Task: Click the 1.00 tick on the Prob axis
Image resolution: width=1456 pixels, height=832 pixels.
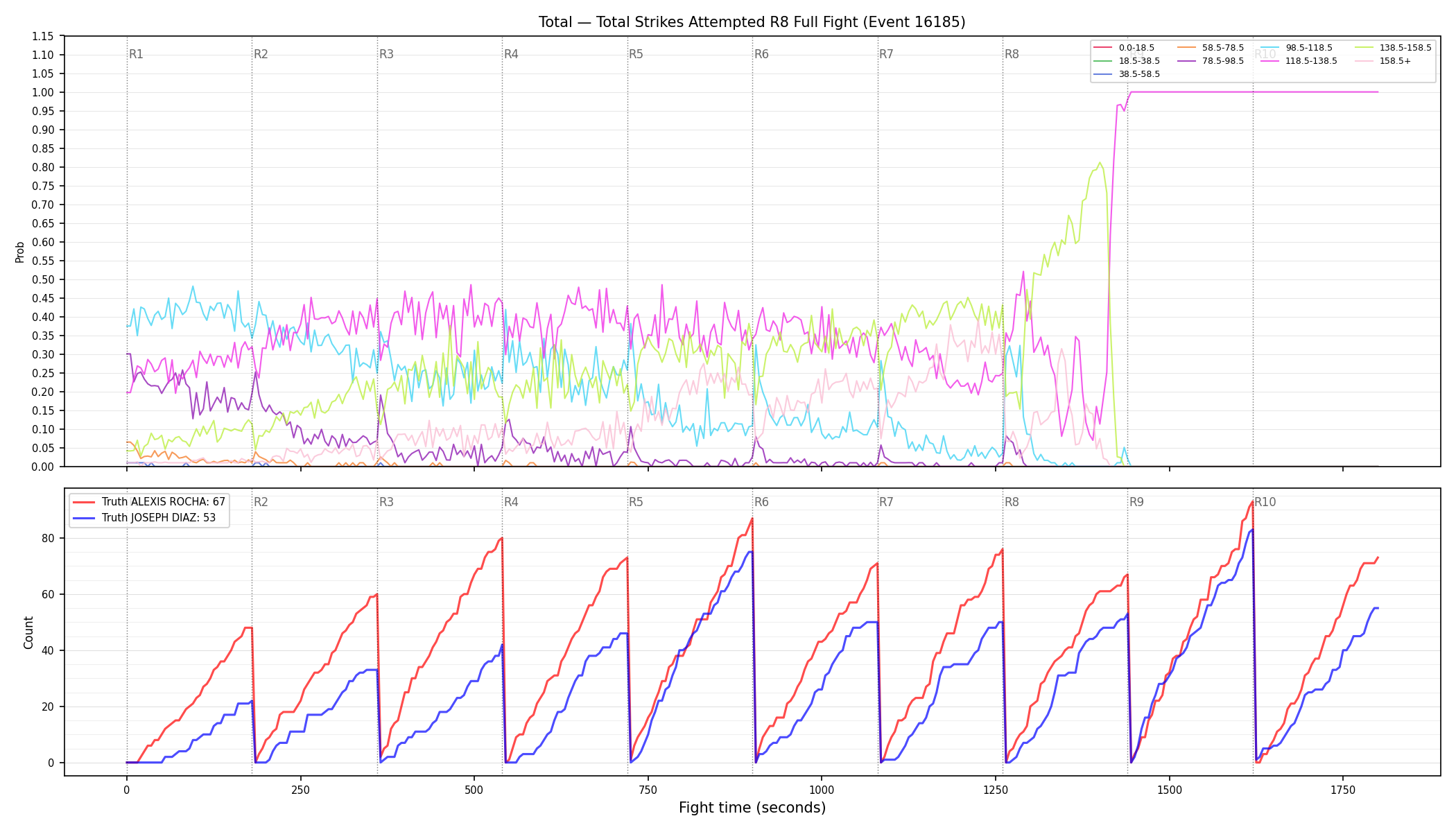Action: (42, 92)
